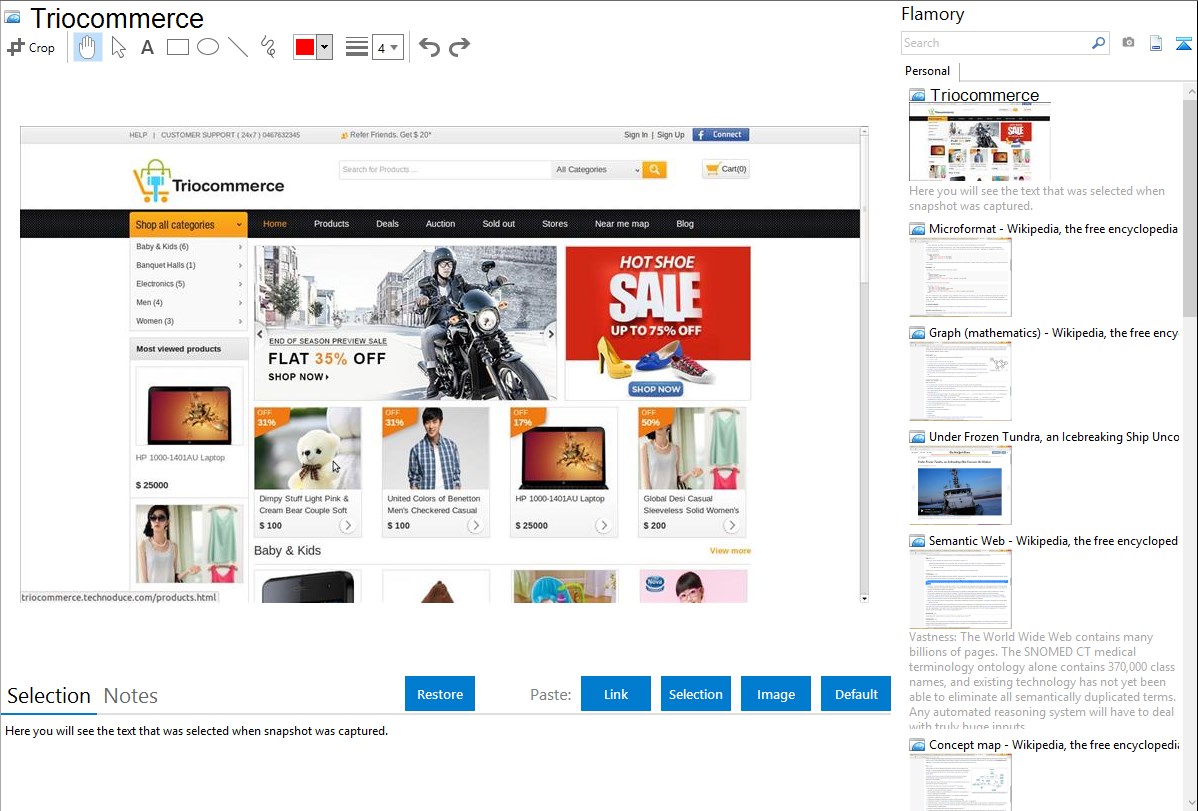Select the ellipse shape tool

point(208,47)
